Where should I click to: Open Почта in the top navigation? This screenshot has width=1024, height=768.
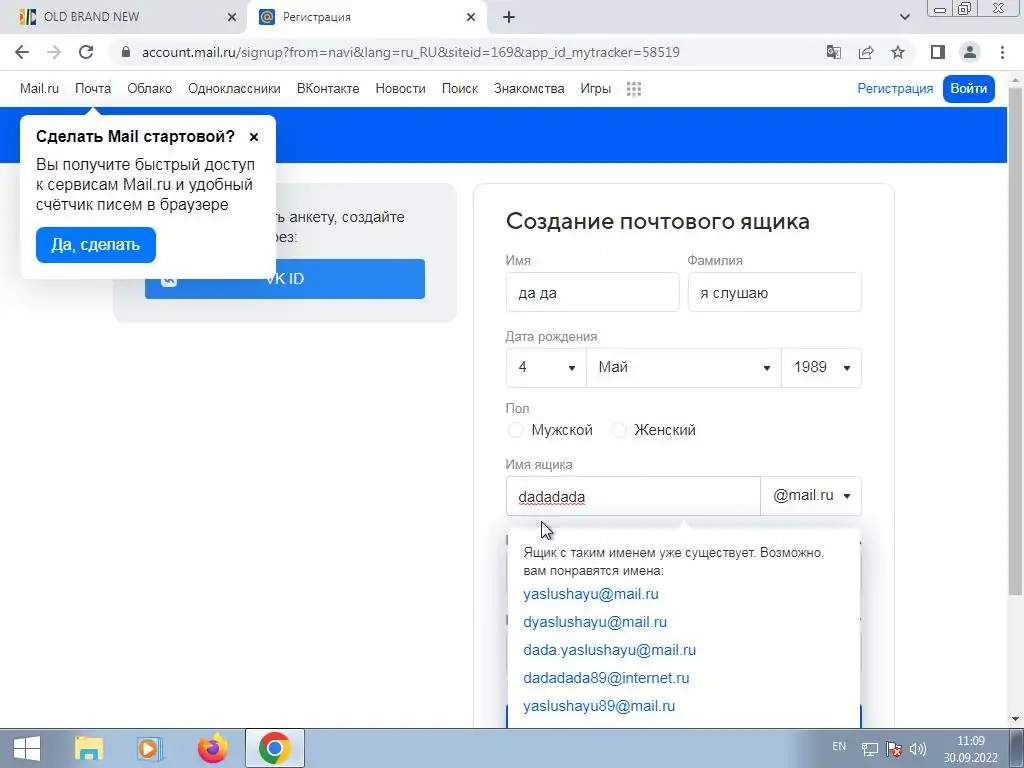click(x=93, y=89)
